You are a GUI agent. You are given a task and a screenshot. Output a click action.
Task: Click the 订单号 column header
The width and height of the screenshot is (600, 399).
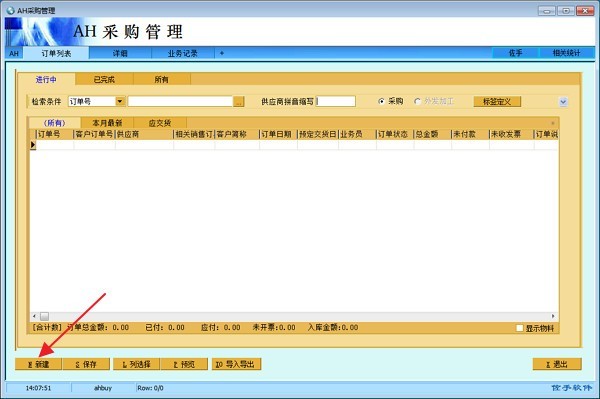54,134
